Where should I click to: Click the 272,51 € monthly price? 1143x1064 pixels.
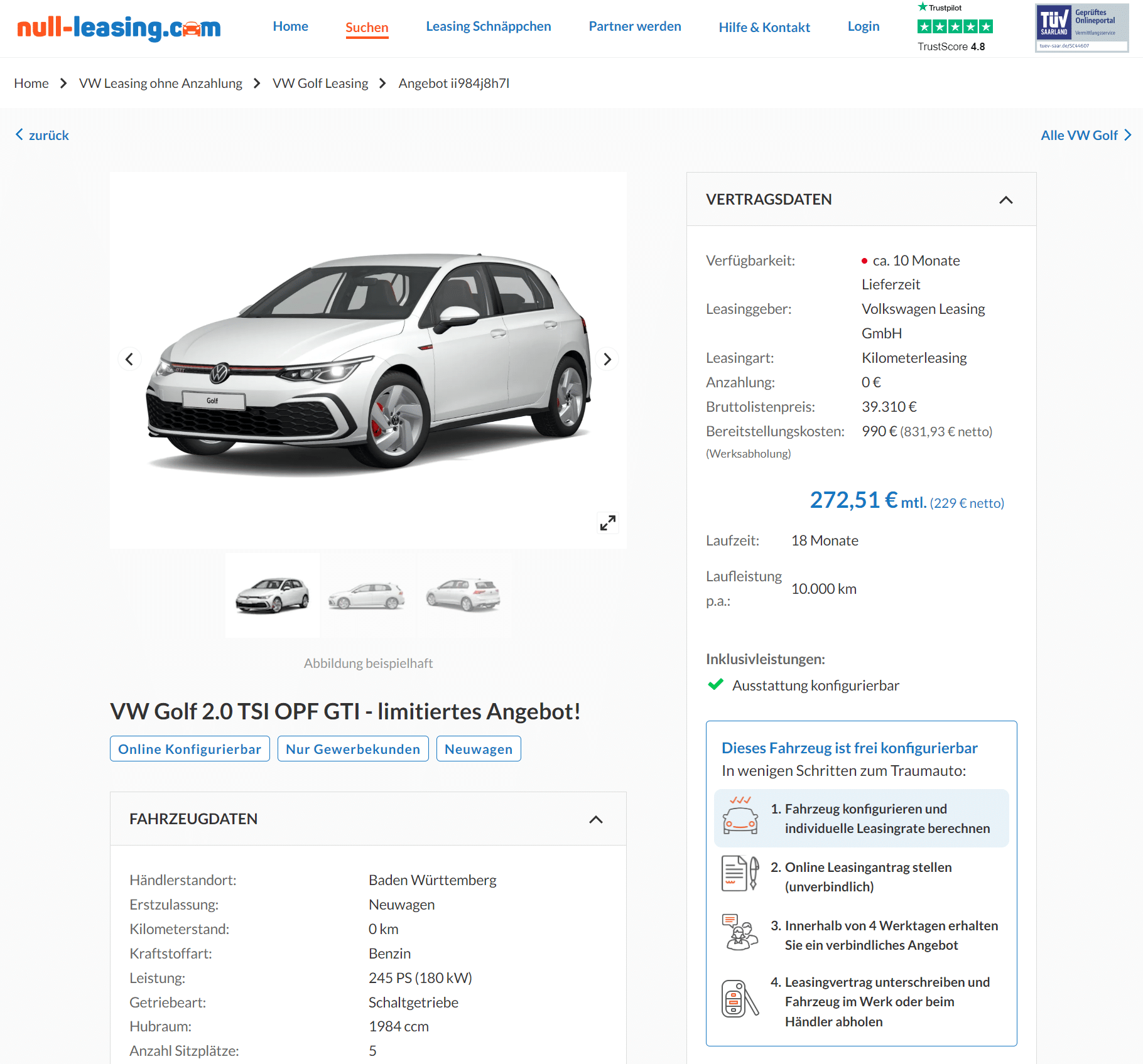tap(853, 500)
